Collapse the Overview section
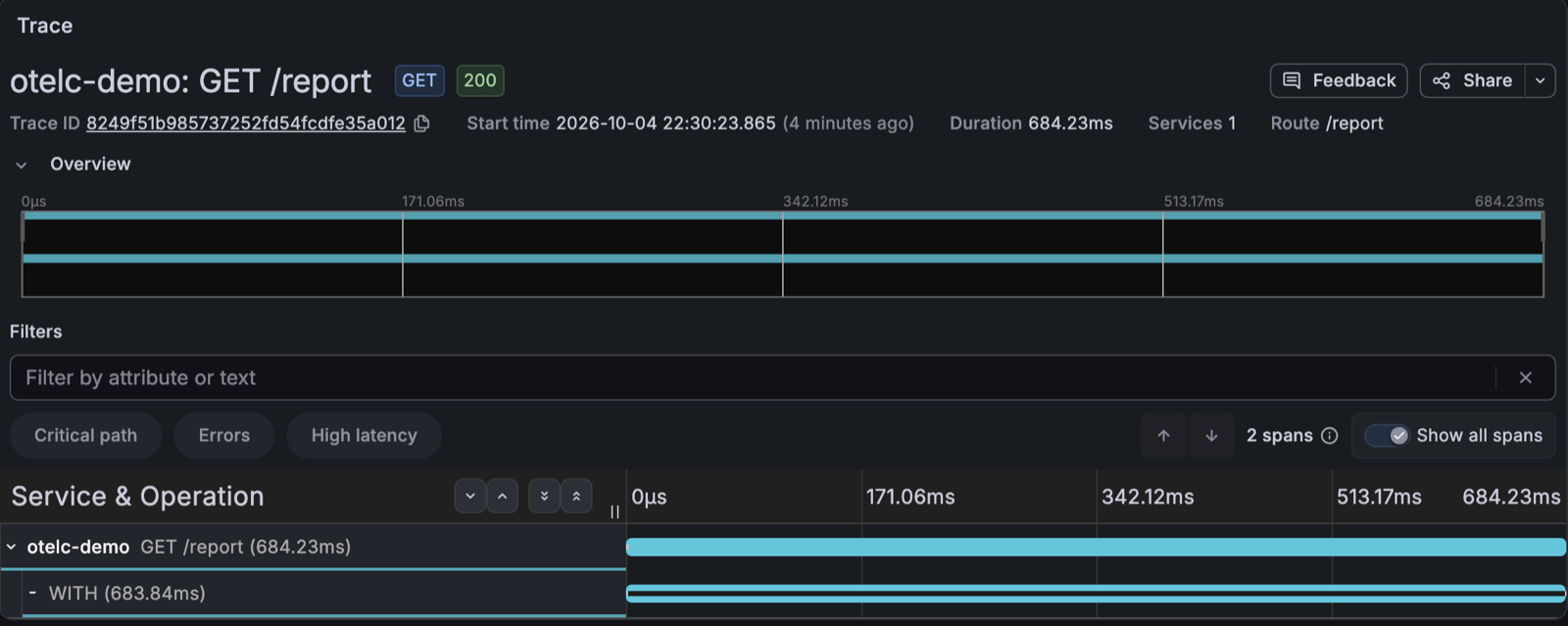The image size is (1568, 626). coord(22,165)
